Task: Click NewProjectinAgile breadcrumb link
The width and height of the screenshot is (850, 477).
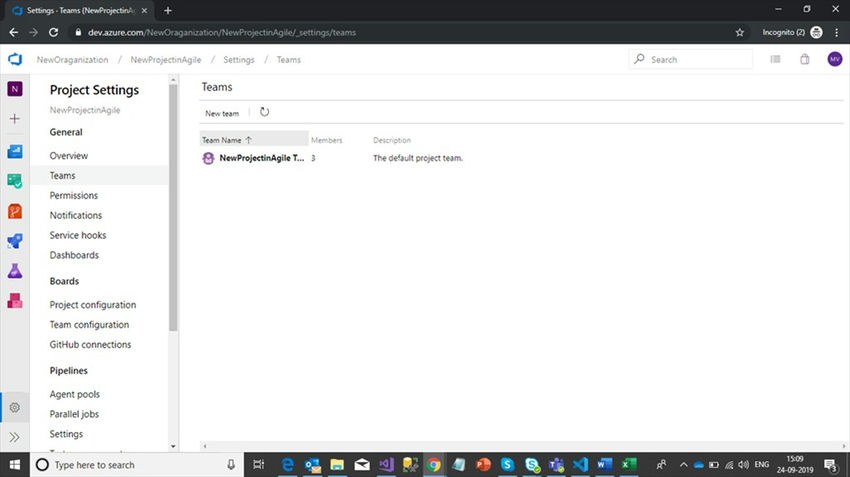Action: coord(166,60)
